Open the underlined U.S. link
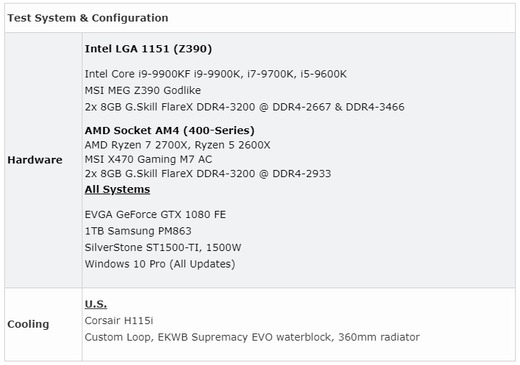This screenshot has height=365, width=520. click(96, 304)
